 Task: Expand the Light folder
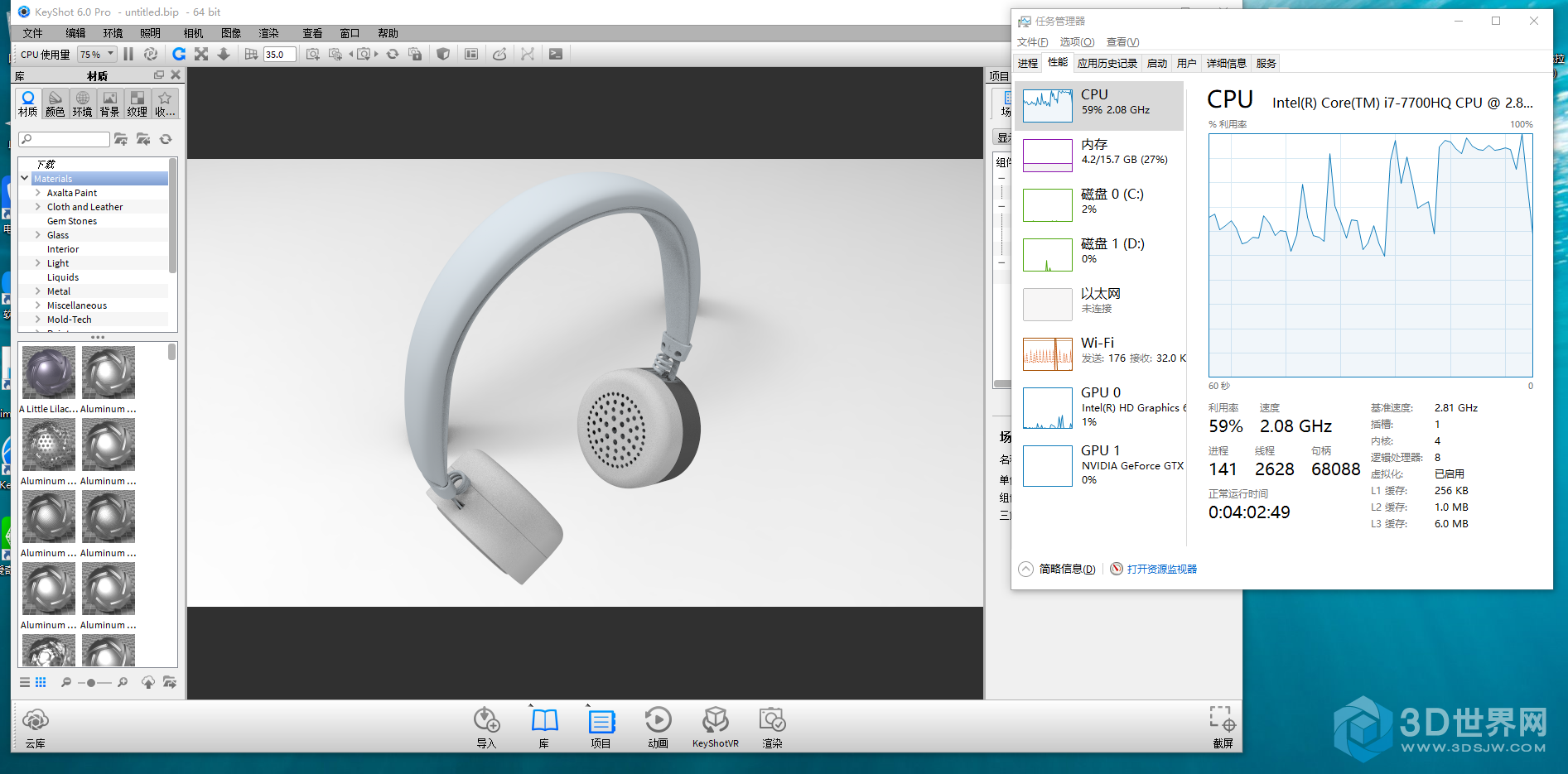point(38,263)
